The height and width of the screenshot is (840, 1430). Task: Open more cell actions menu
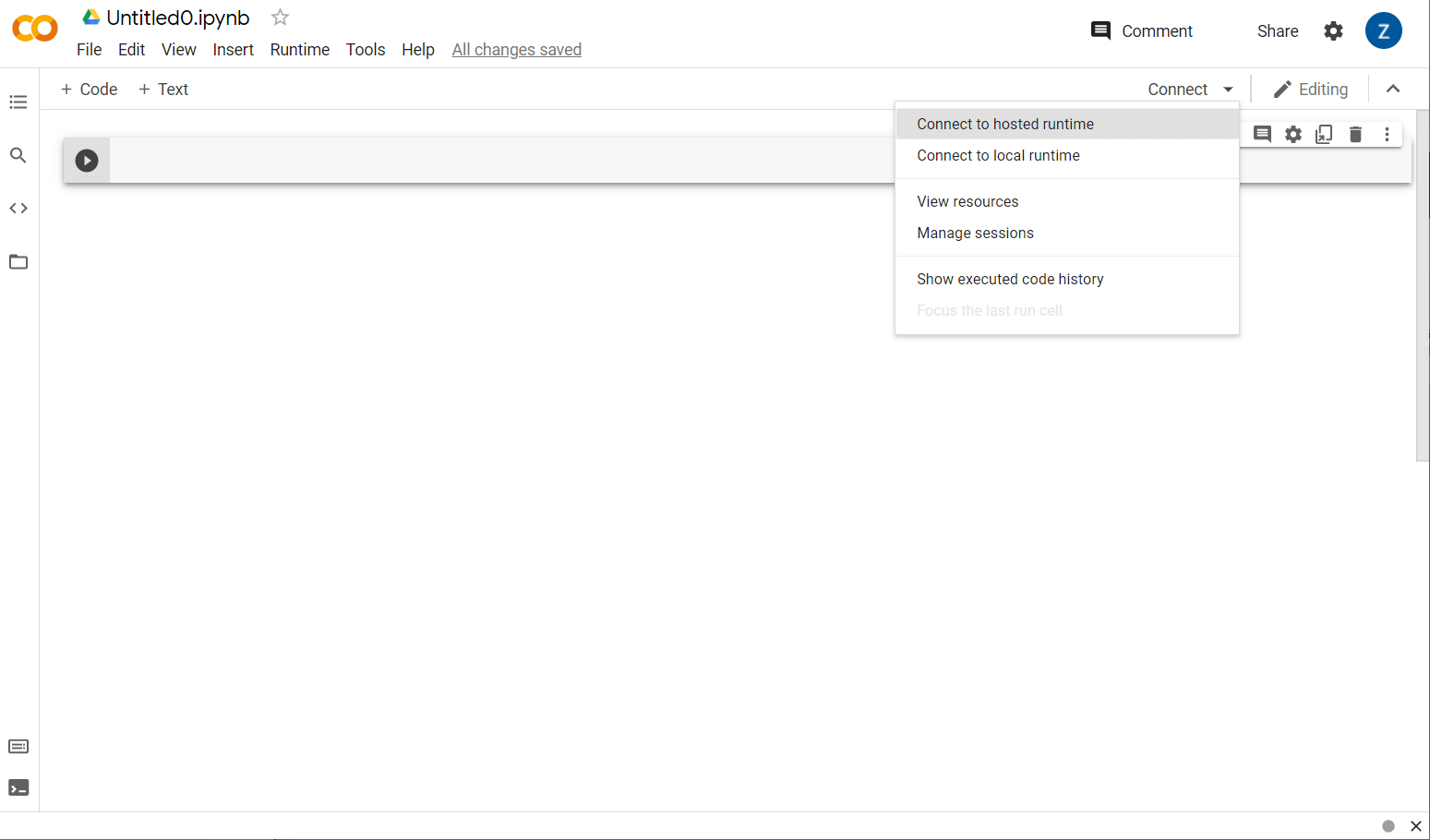[x=1387, y=134]
